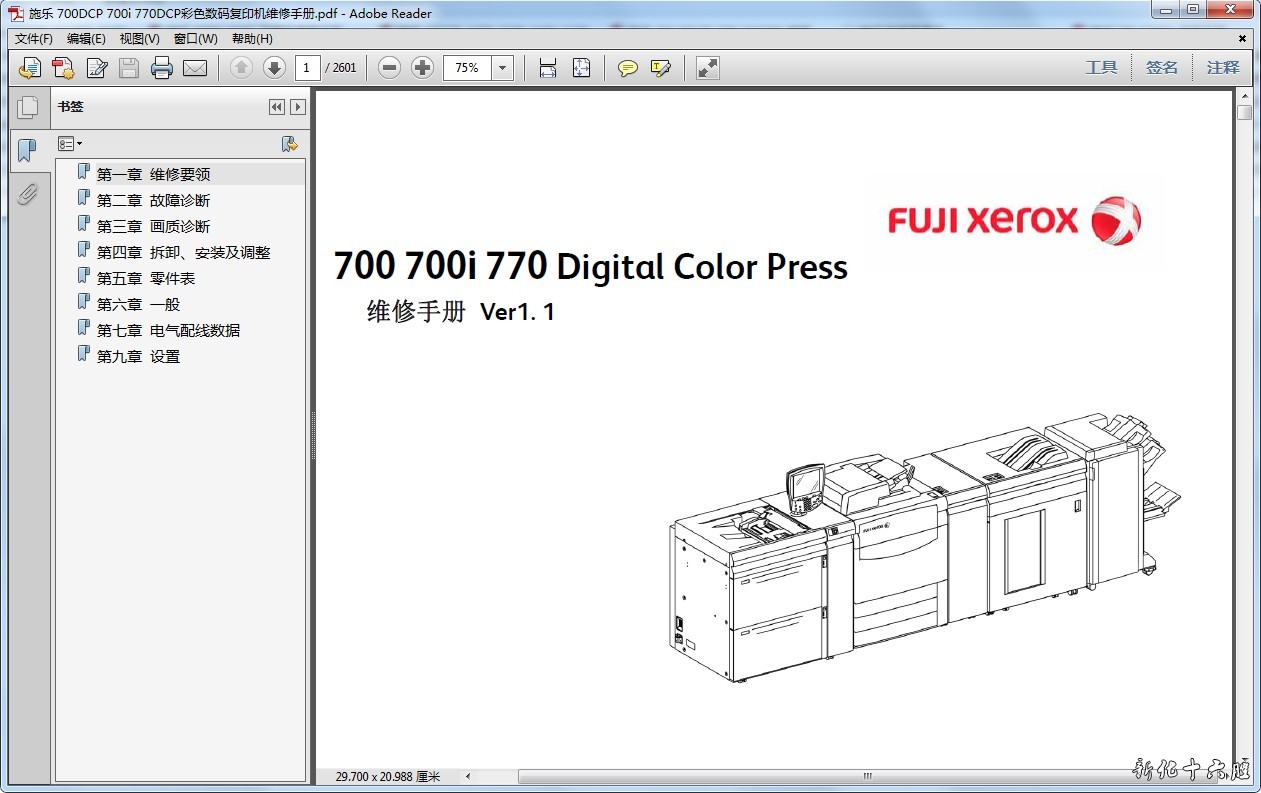Zoom out using the minus button
The height and width of the screenshot is (793, 1261).
390,68
